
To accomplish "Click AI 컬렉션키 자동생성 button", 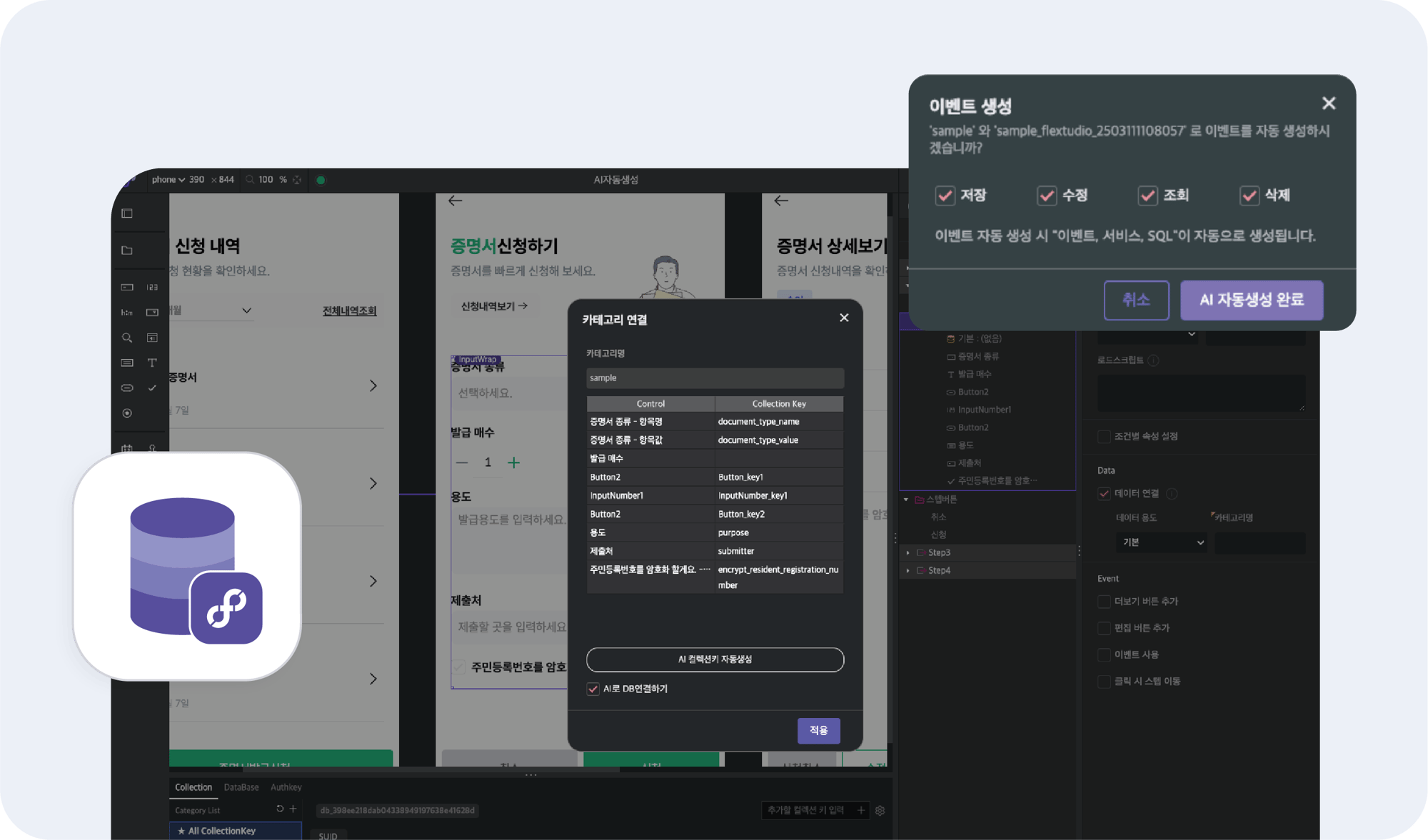I will tap(715, 659).
